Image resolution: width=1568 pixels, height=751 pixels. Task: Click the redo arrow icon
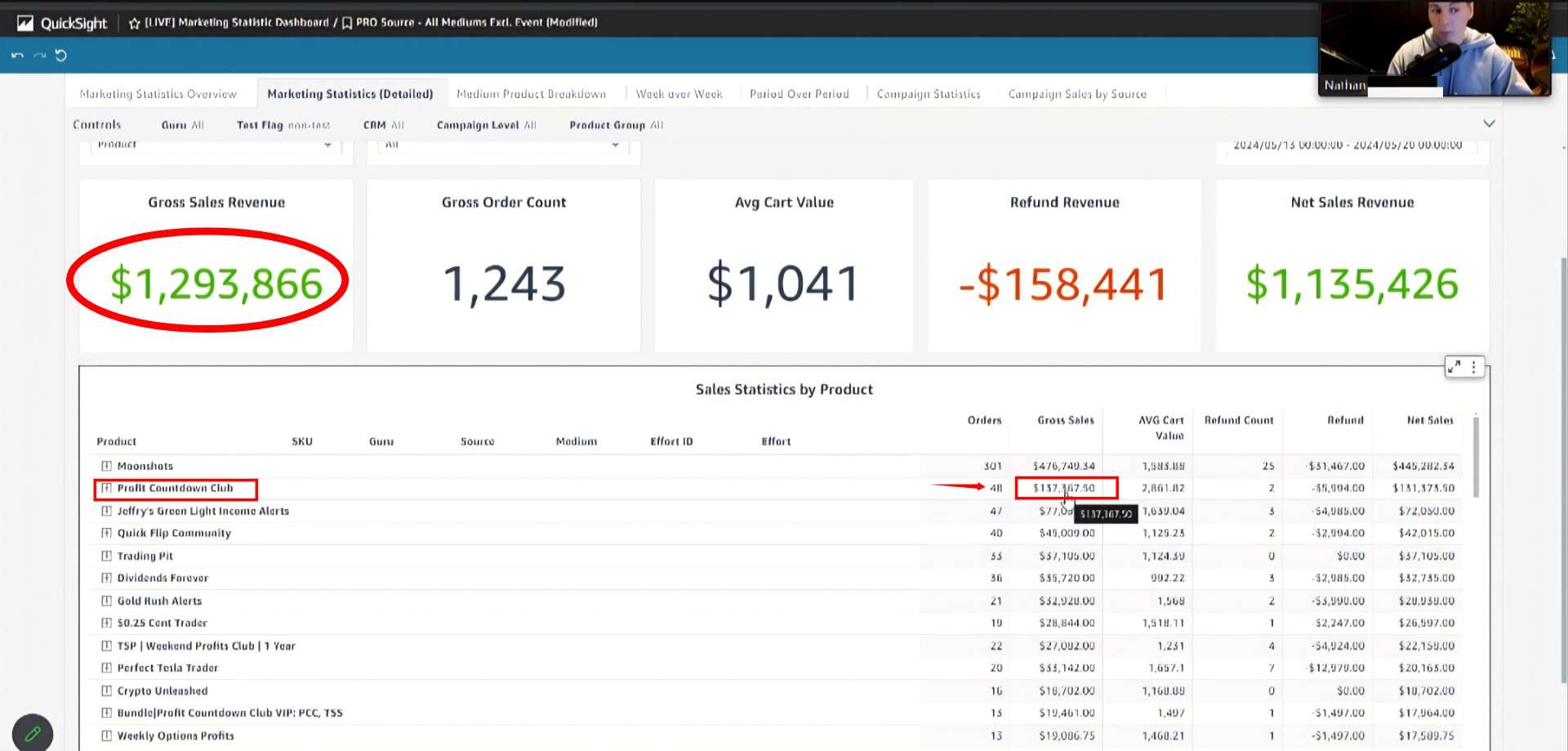pos(39,56)
